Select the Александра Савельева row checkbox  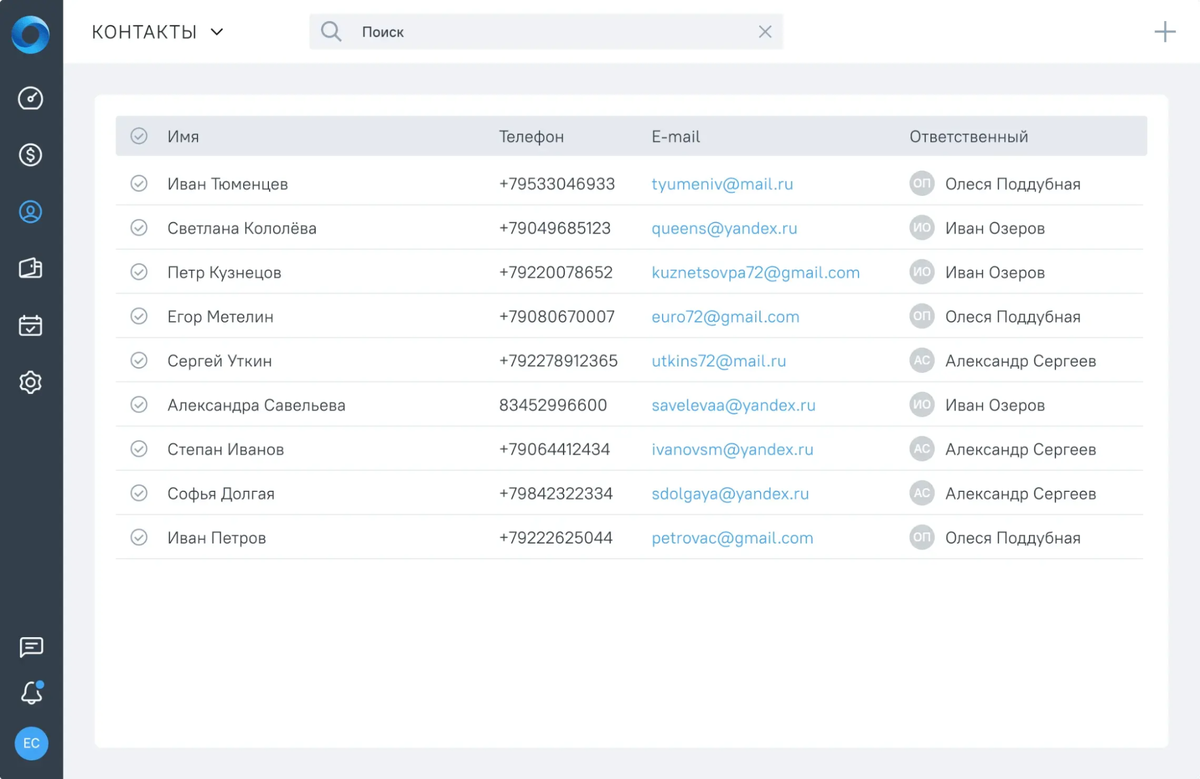point(139,405)
